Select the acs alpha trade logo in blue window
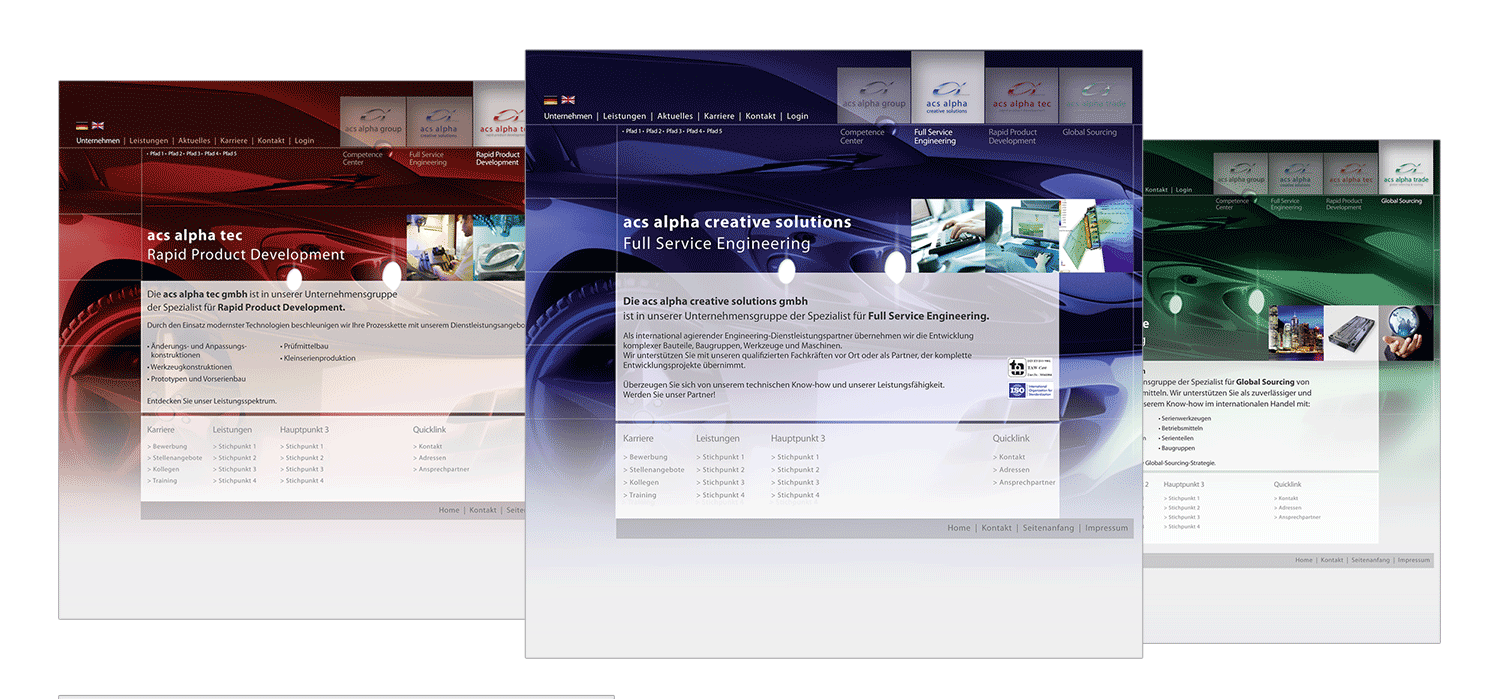 (1095, 96)
